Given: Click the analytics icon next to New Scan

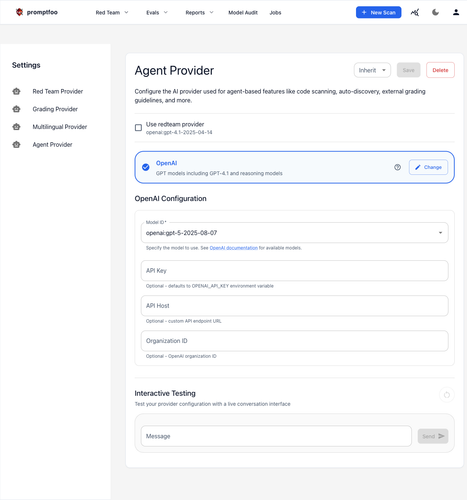Looking at the screenshot, I should (x=415, y=12).
